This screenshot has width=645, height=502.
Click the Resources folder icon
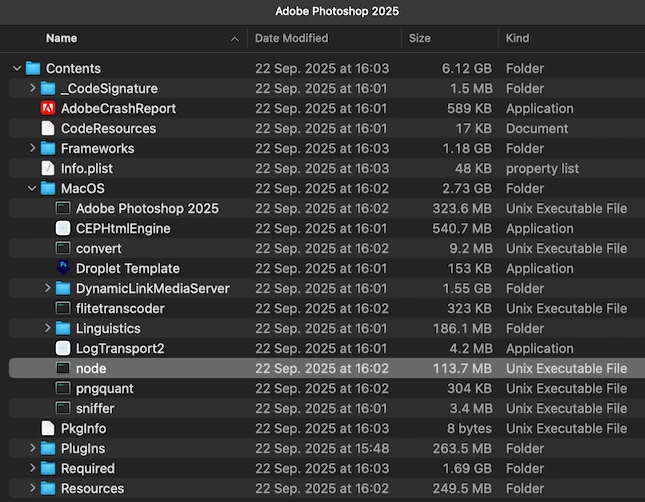coord(48,488)
